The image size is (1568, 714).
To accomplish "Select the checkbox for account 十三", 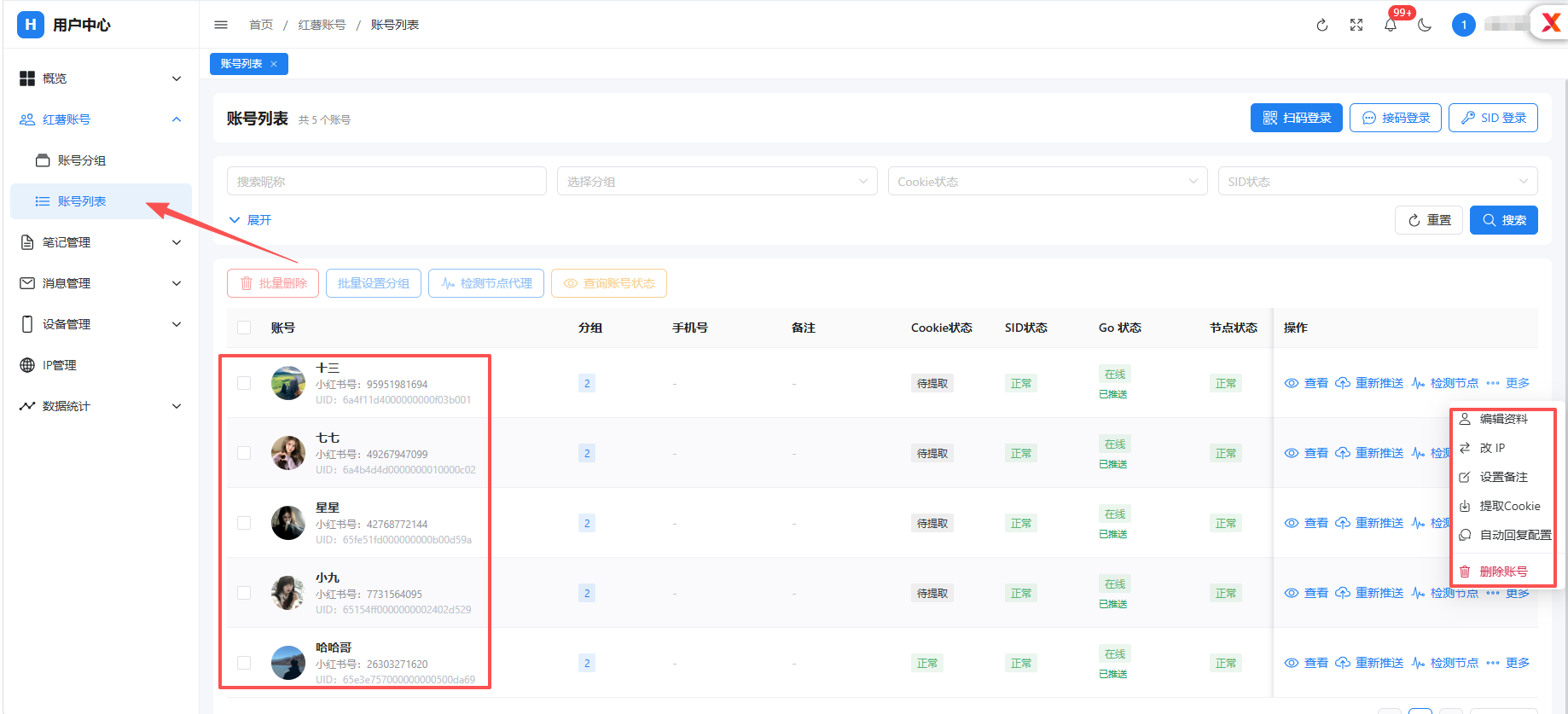I will click(x=244, y=383).
